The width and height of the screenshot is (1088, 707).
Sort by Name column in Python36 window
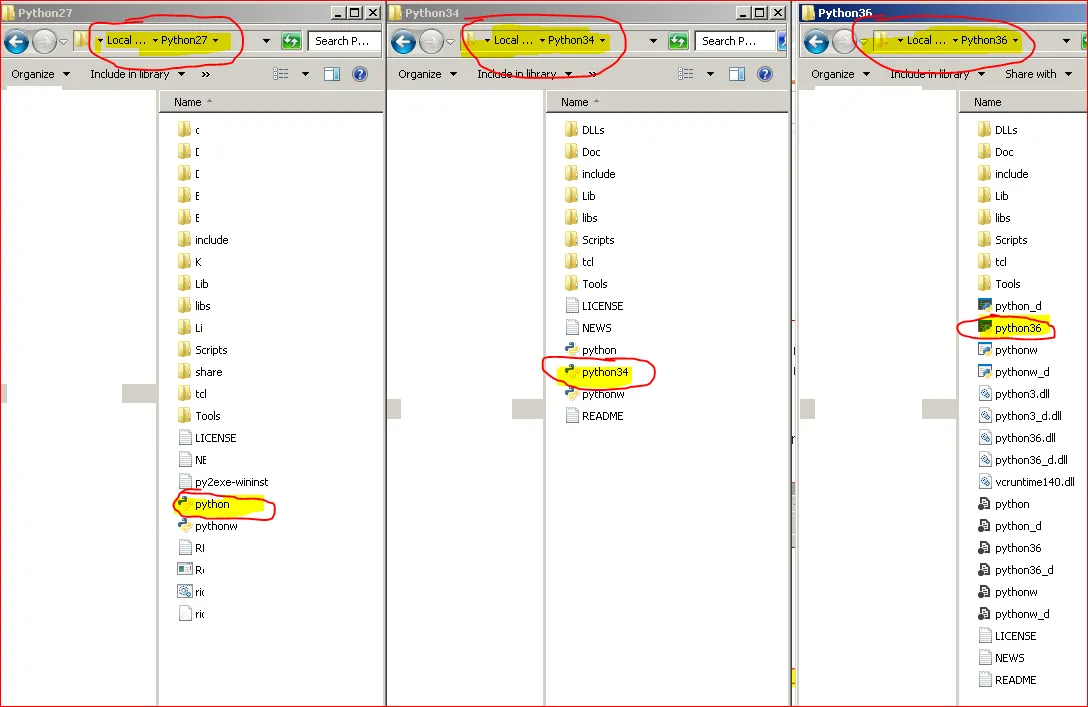click(1023, 102)
